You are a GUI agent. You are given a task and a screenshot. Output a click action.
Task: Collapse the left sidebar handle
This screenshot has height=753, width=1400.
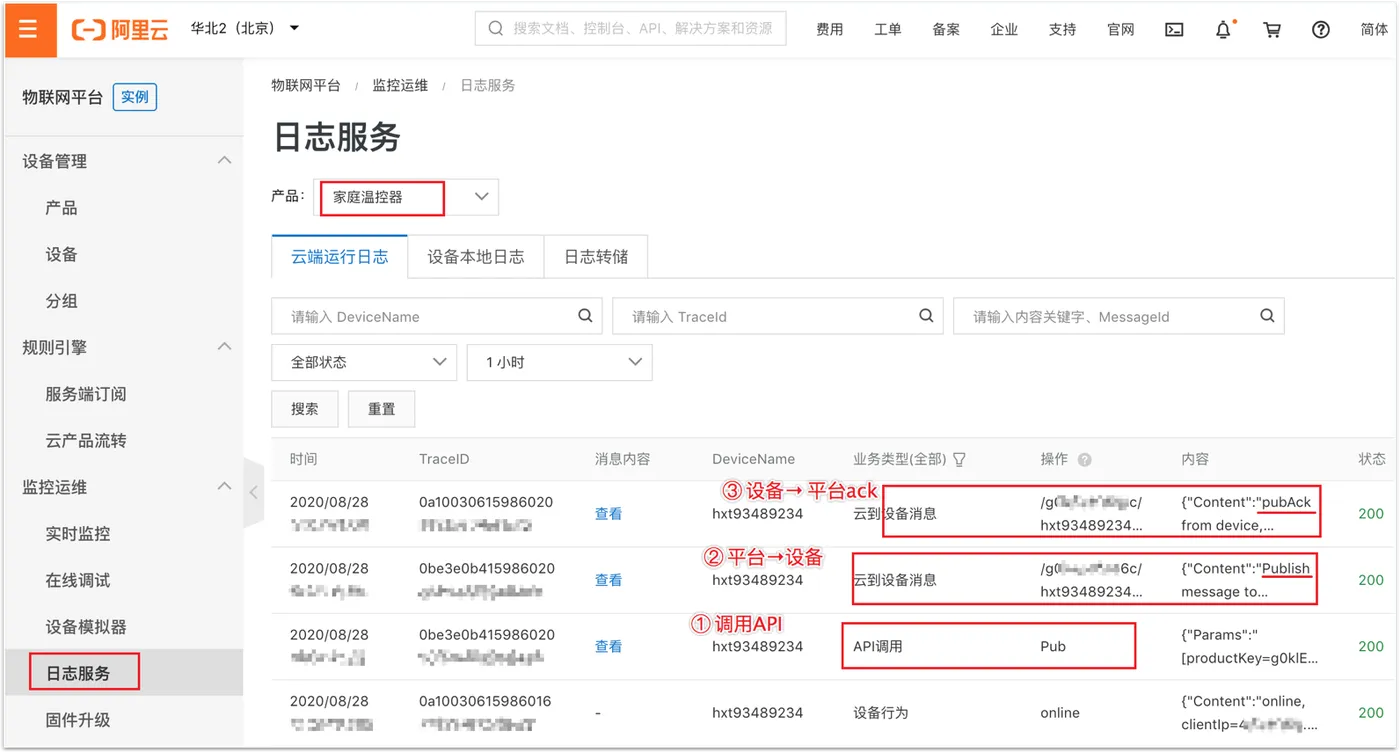tap(253, 493)
